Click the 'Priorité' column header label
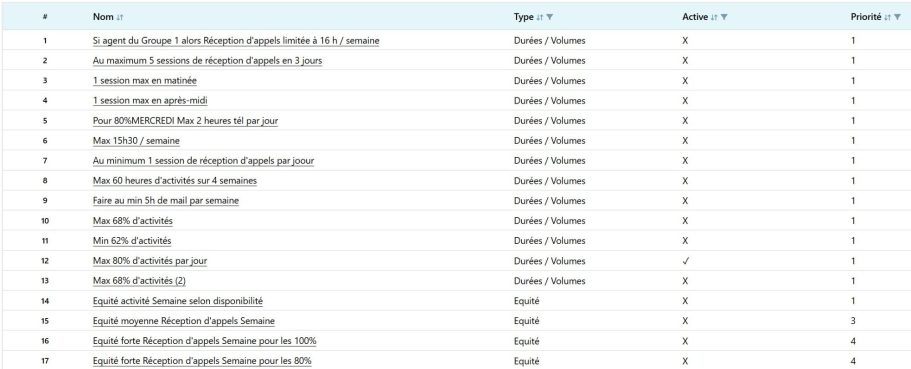 pos(866,17)
